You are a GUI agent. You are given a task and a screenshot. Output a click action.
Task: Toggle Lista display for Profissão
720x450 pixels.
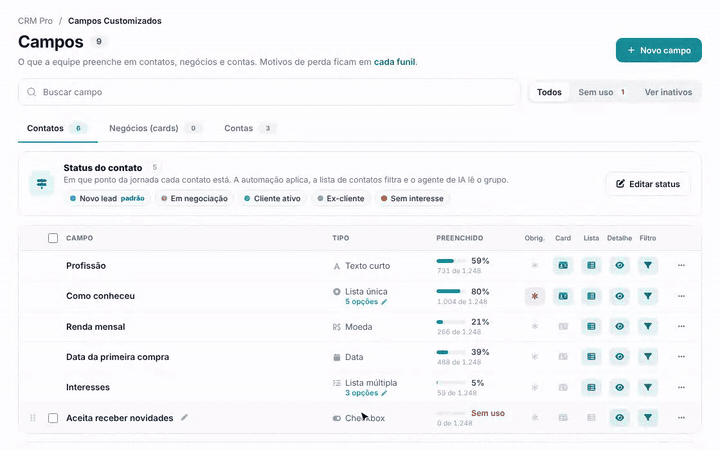tap(591, 265)
